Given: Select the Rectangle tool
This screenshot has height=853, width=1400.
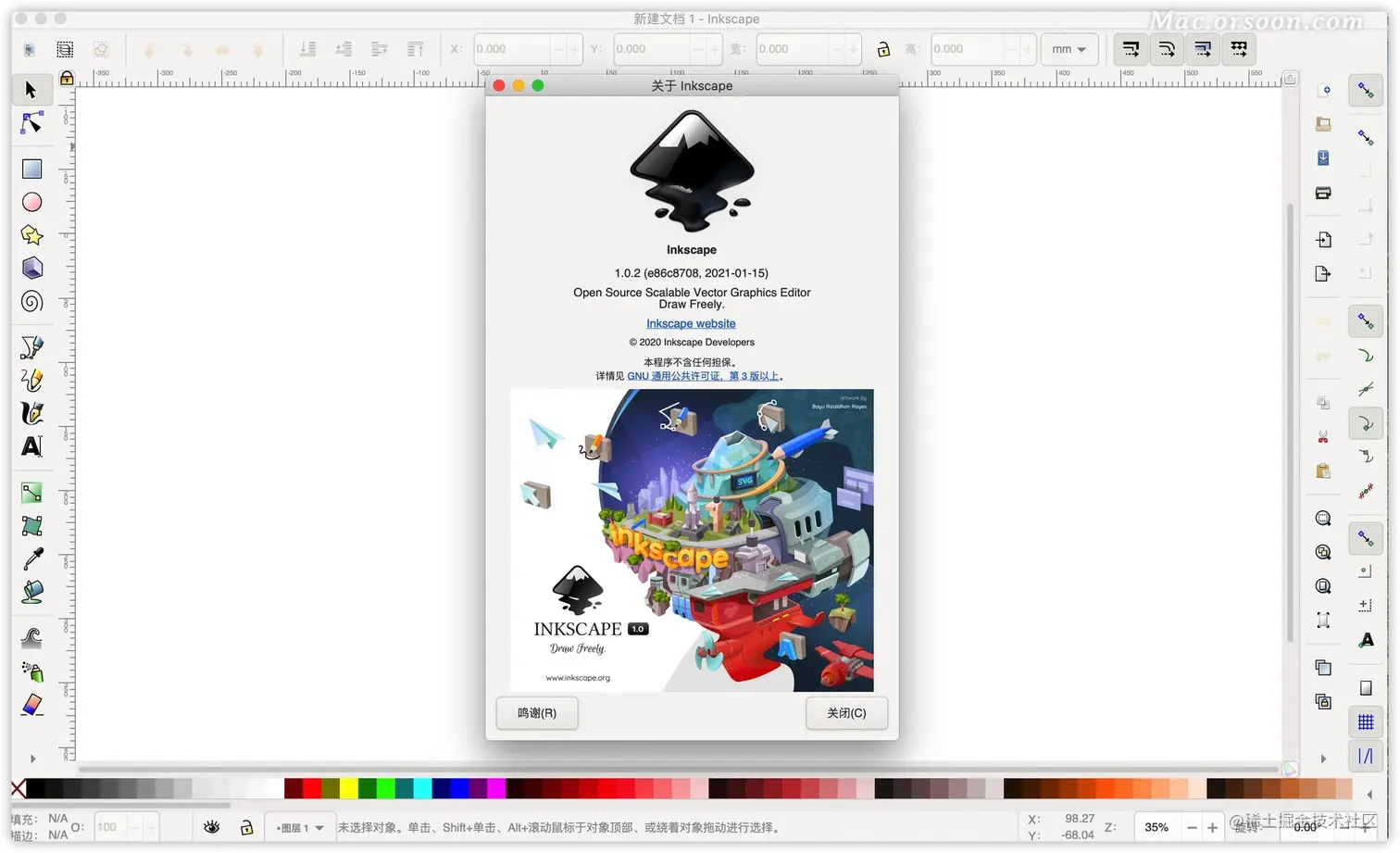Looking at the screenshot, I should [31, 169].
